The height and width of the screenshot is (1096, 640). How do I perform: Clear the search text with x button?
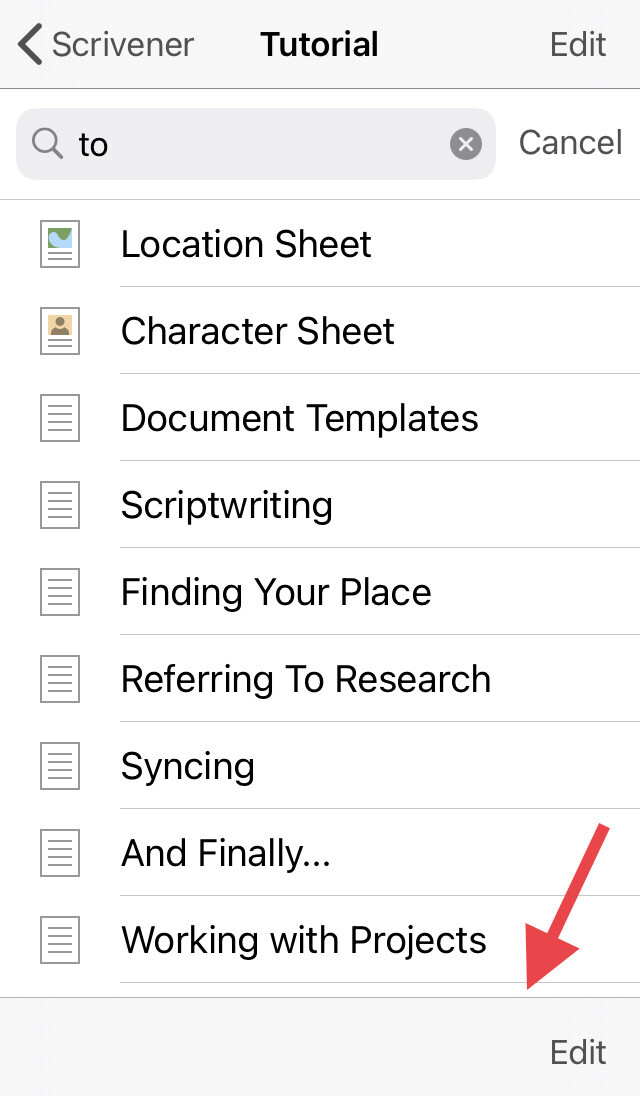[466, 144]
